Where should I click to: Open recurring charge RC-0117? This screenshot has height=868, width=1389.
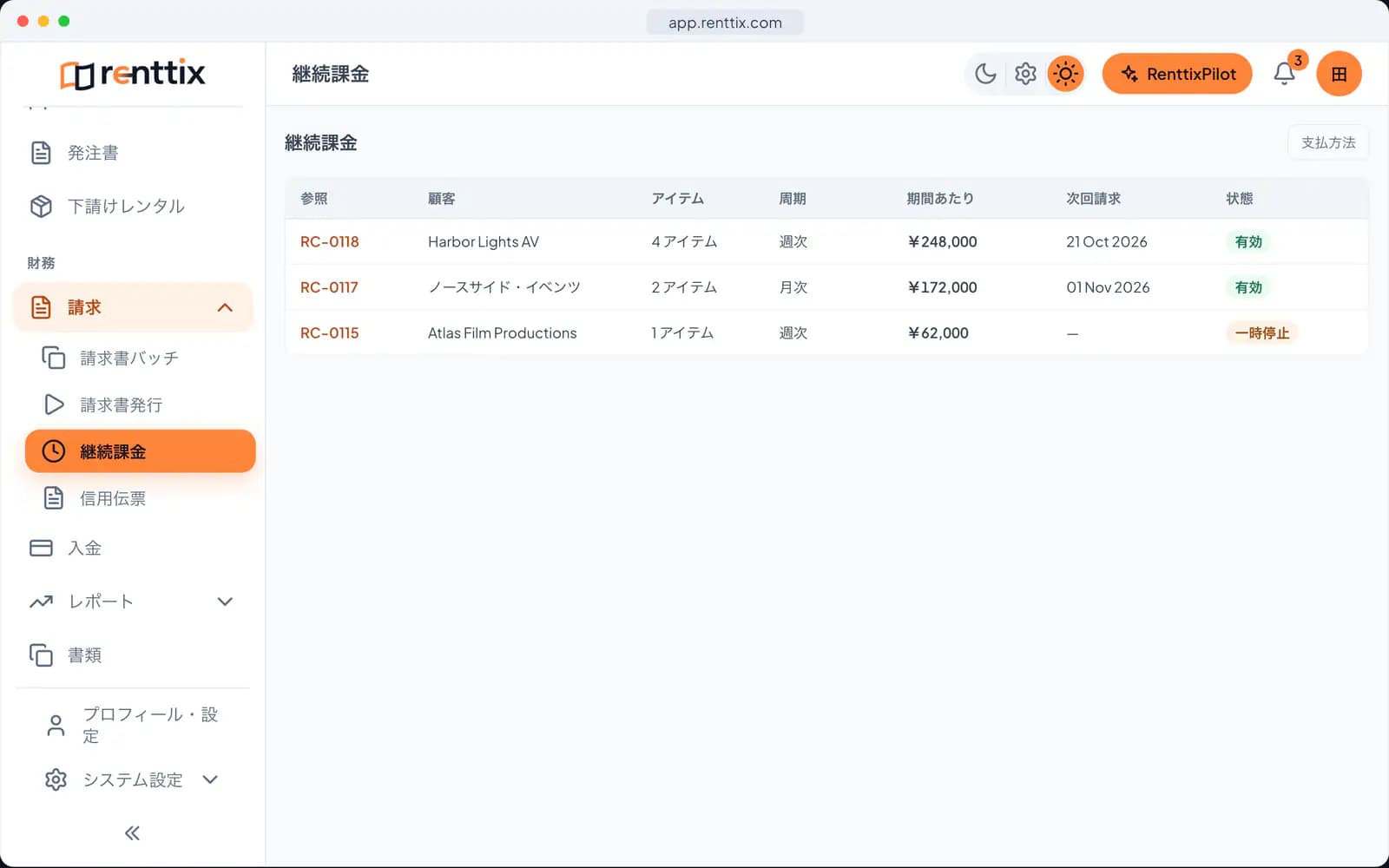coord(329,287)
